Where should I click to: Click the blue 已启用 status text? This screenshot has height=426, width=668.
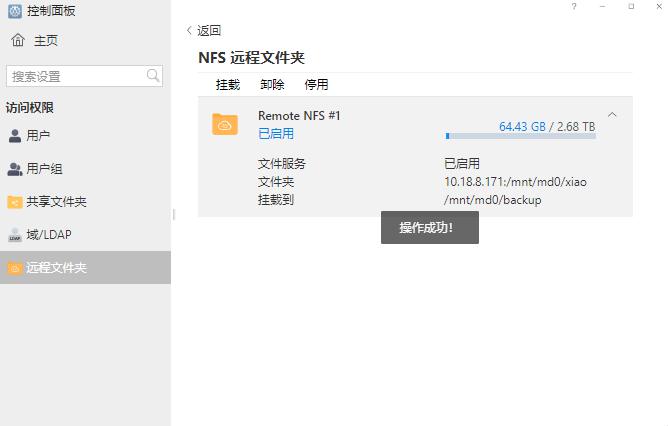coord(276,134)
